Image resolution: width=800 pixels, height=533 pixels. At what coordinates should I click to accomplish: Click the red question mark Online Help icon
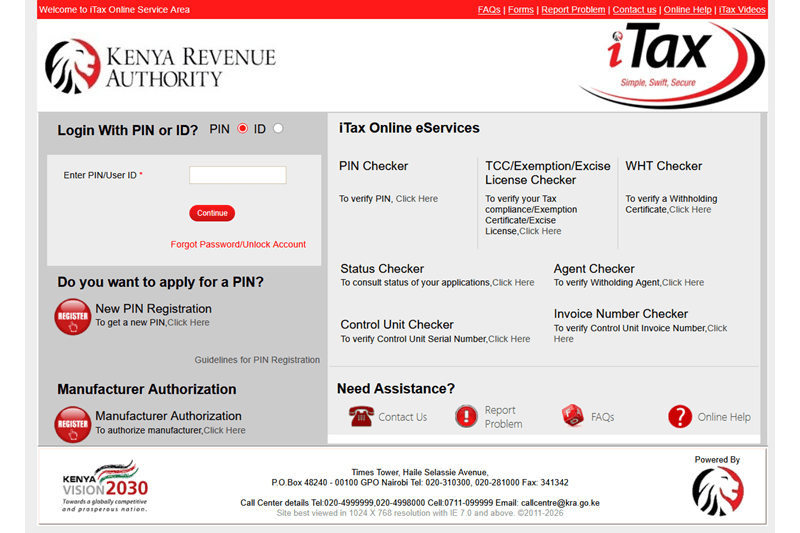680,417
